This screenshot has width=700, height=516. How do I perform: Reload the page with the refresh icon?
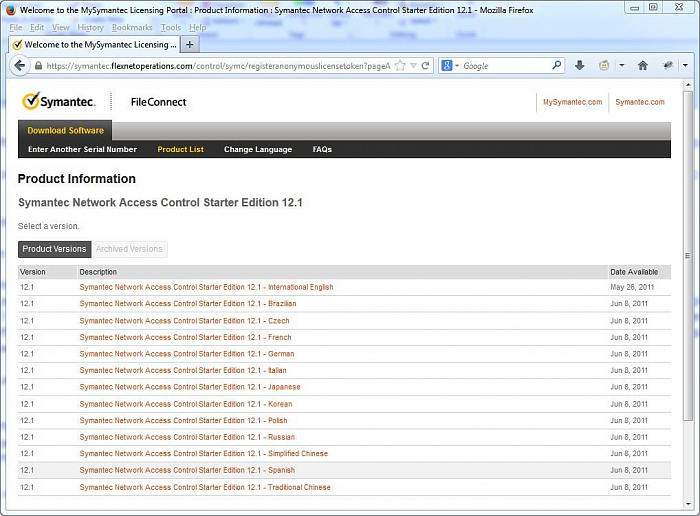(x=425, y=66)
